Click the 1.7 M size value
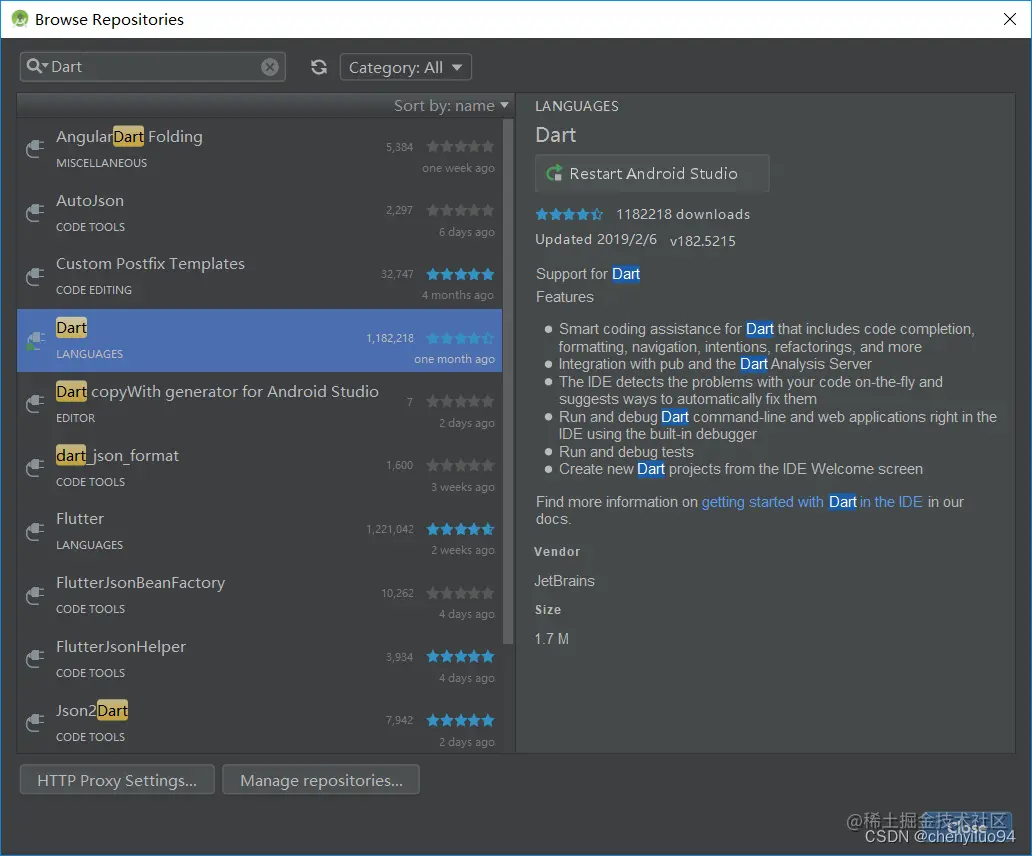 click(x=552, y=639)
